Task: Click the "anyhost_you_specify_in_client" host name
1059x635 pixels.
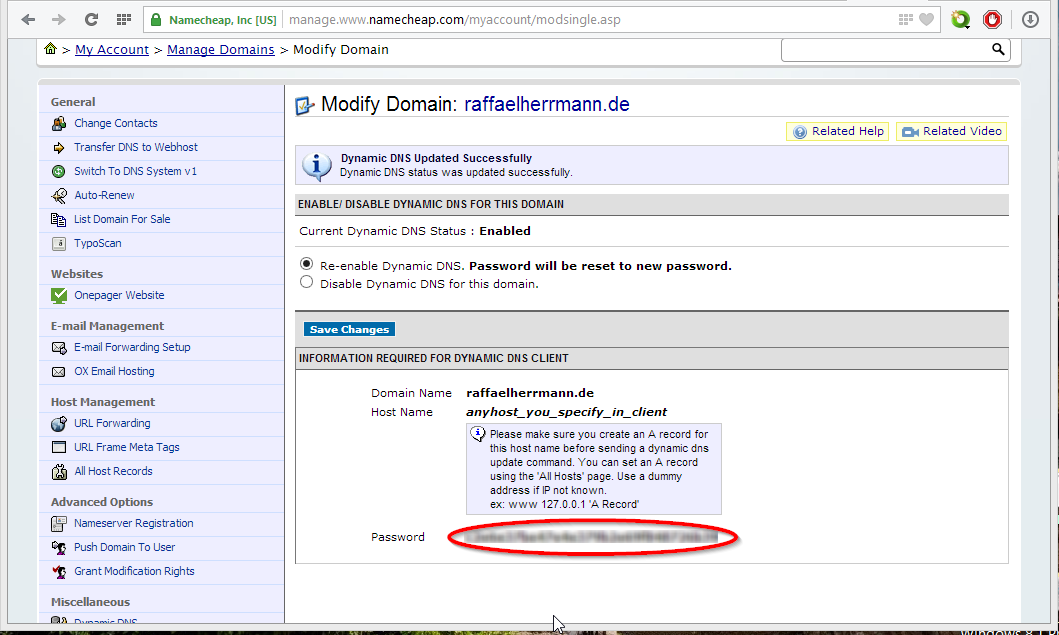Action: tap(567, 412)
